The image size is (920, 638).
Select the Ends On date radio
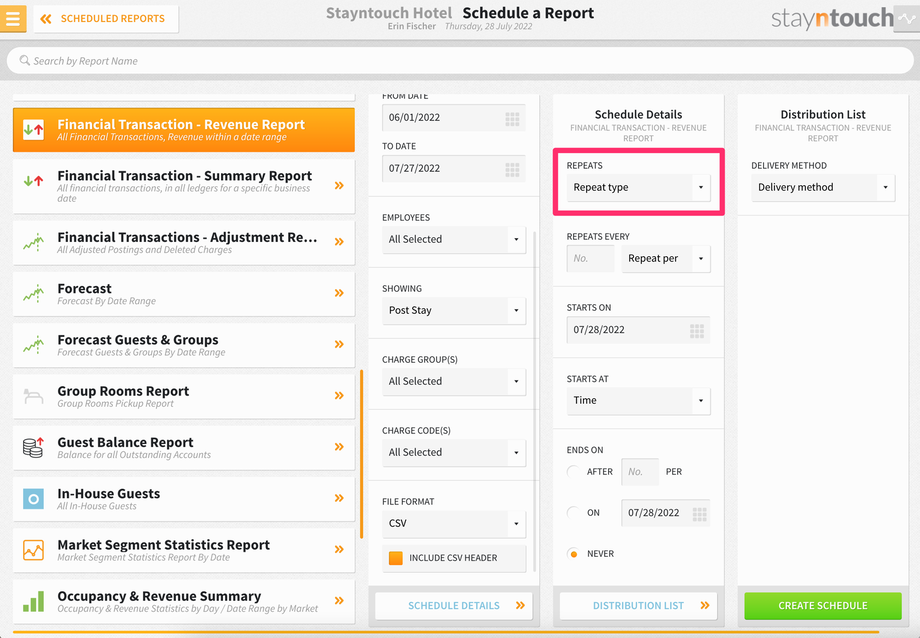tap(574, 513)
